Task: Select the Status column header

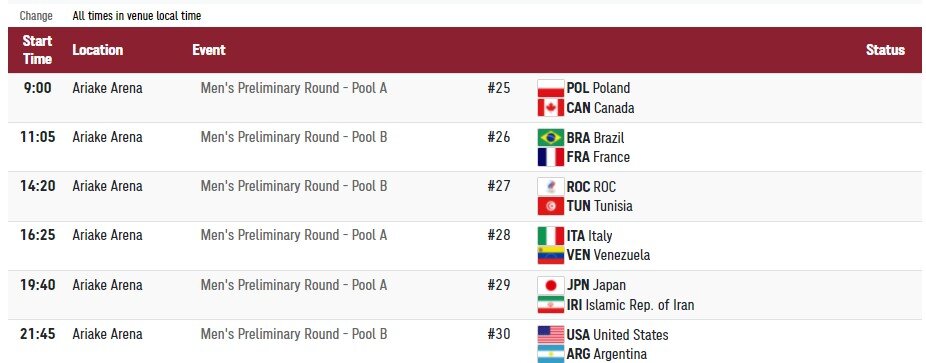Action: point(885,50)
